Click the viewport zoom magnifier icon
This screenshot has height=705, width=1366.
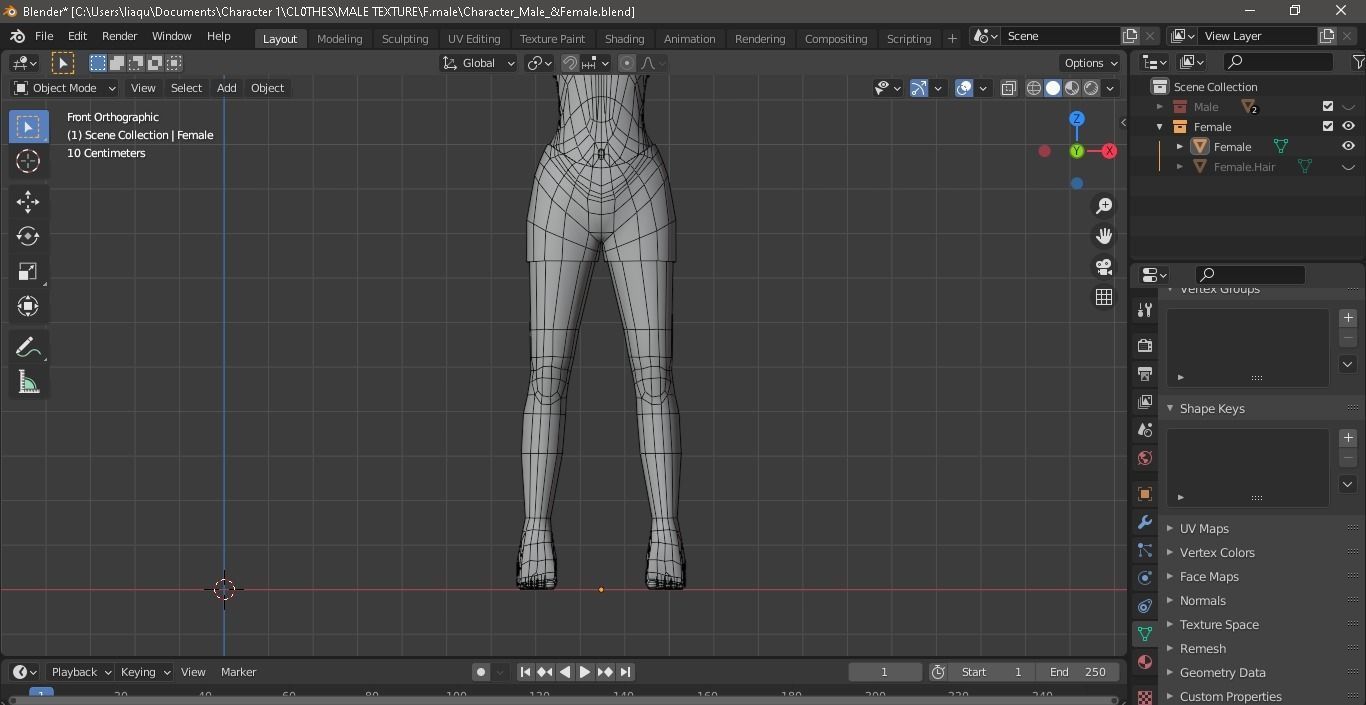(x=1104, y=206)
